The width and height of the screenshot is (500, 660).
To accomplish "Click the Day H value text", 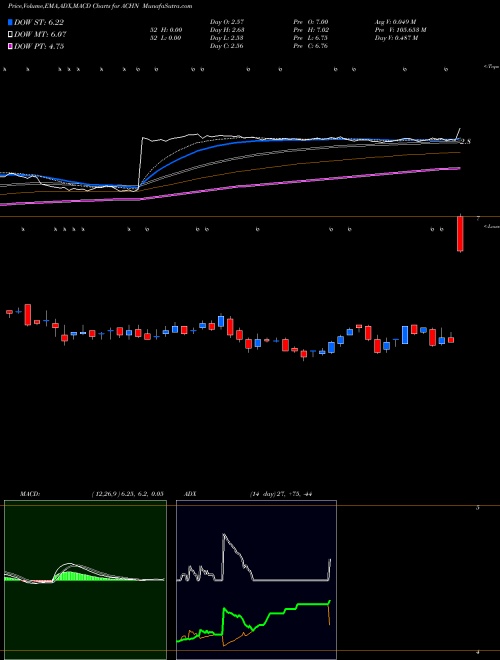I will pyautogui.click(x=227, y=30).
